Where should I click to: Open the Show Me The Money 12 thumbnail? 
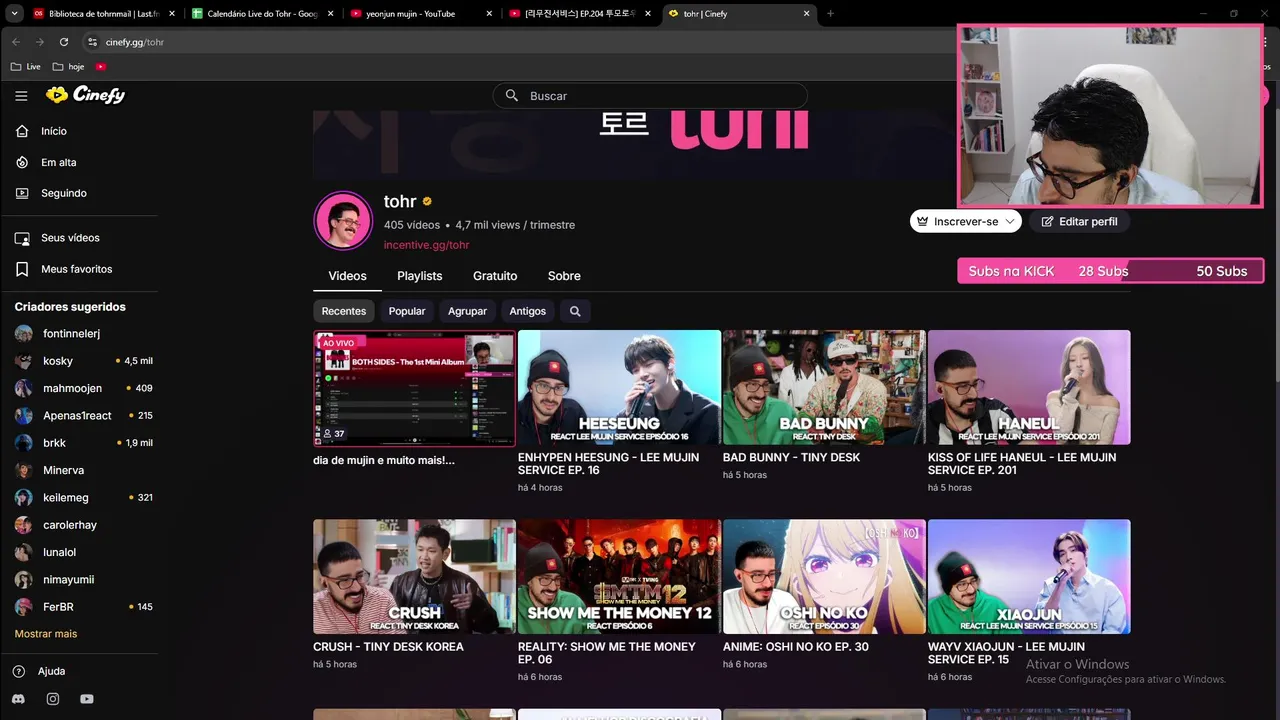click(619, 576)
